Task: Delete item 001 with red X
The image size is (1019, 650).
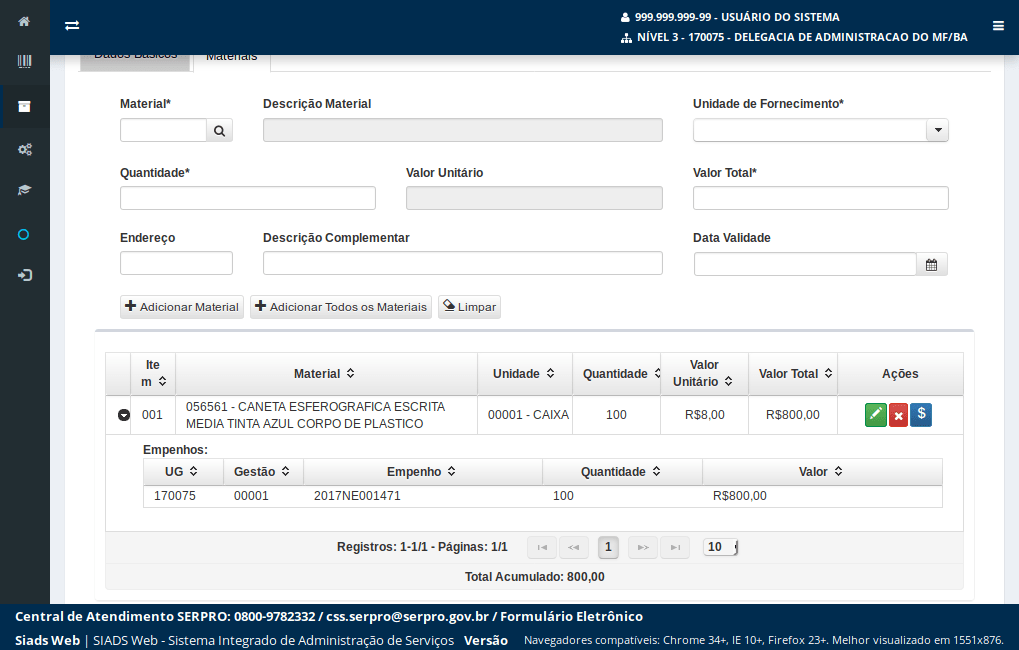Action: point(898,415)
